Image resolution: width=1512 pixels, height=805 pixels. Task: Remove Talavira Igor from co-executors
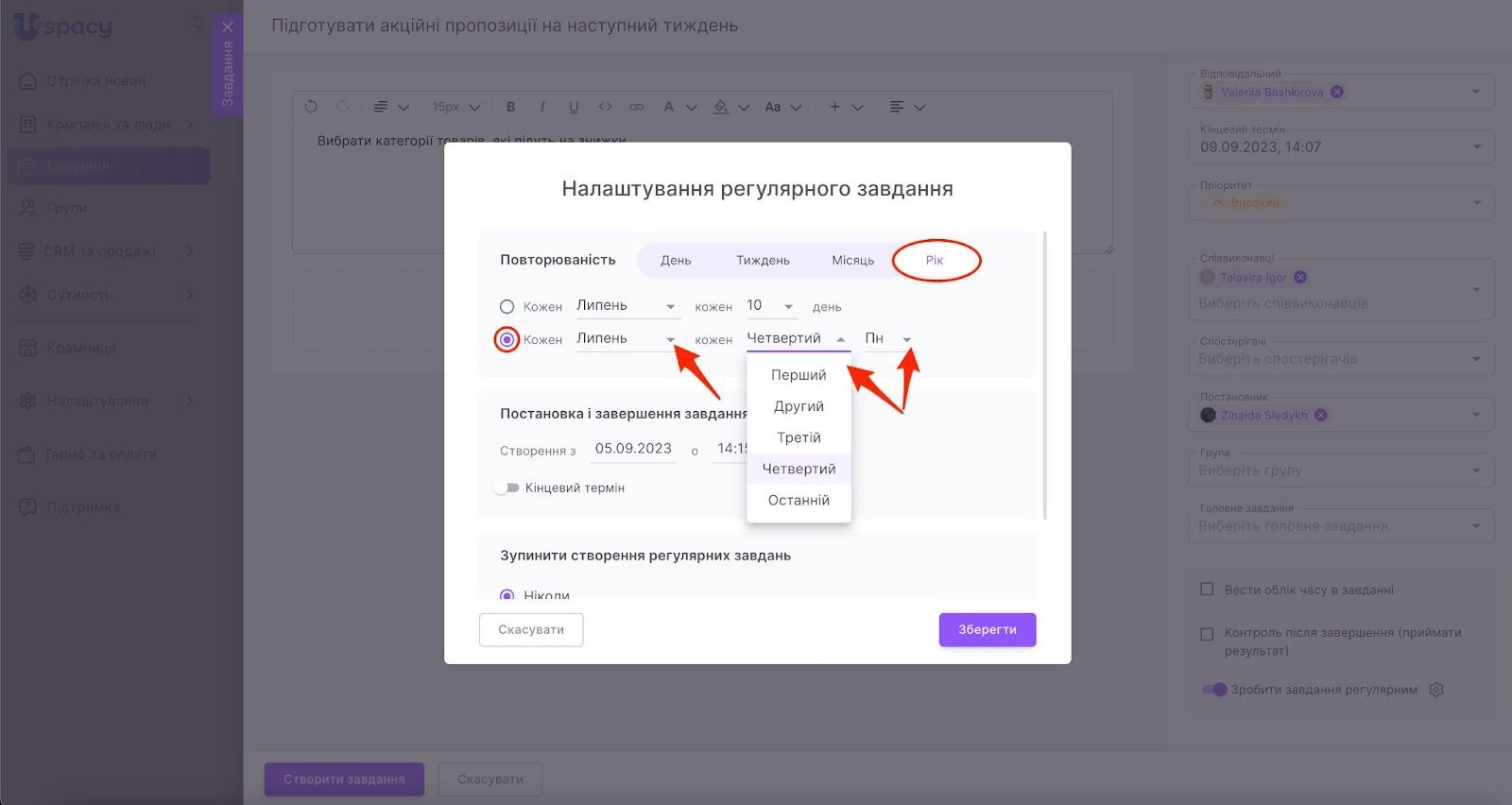[x=1300, y=277]
